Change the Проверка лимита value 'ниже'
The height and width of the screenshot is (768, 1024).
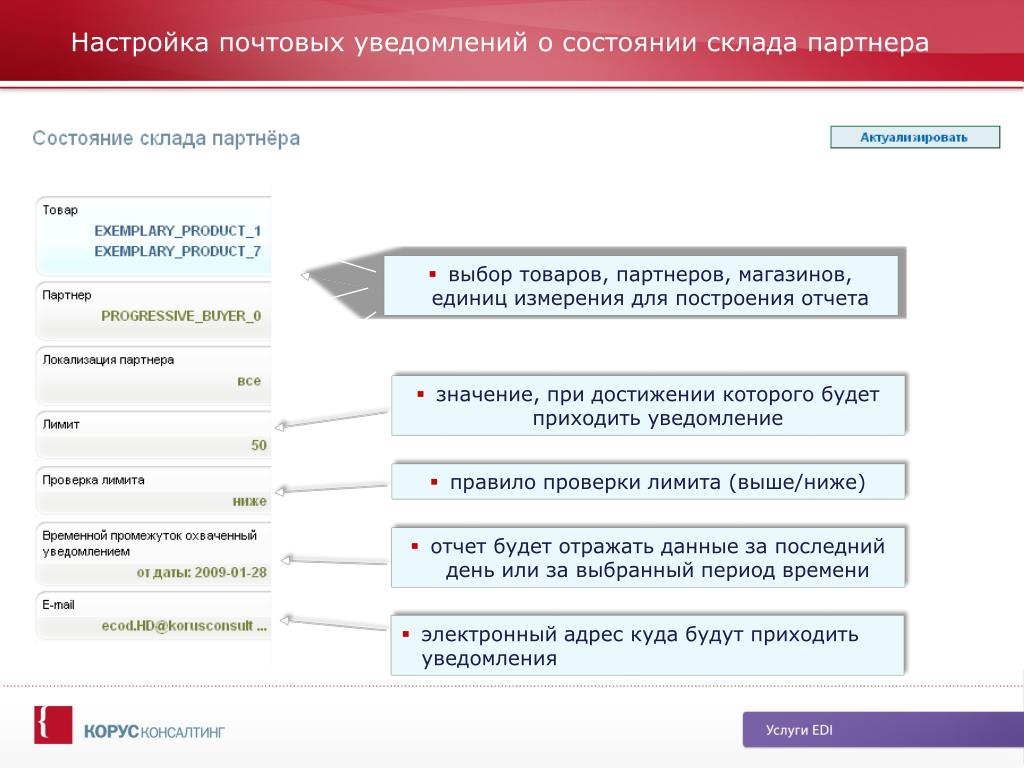coord(249,501)
